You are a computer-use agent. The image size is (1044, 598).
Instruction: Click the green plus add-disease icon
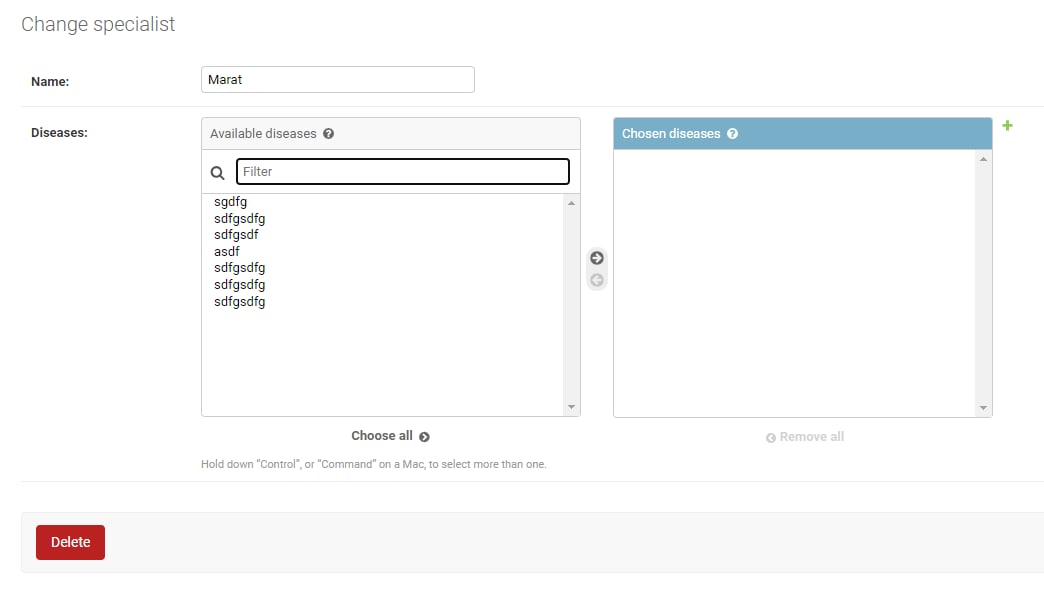pos(1007,125)
